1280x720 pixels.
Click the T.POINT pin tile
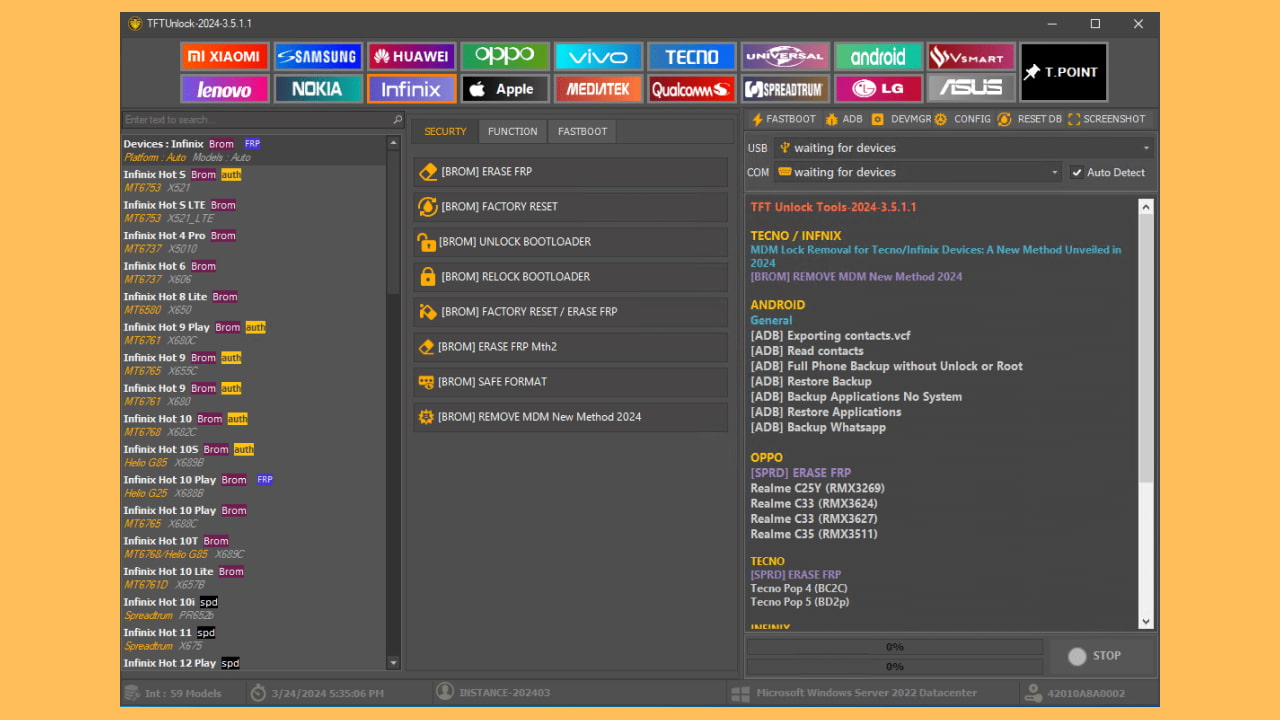[1064, 72]
